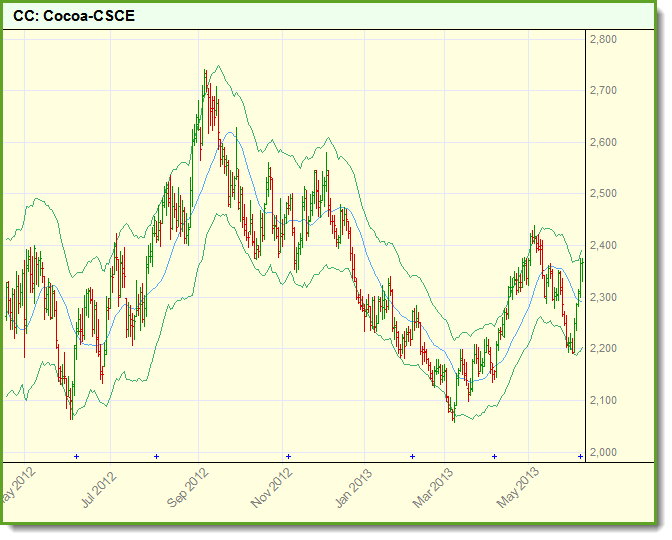
Task: Select the 2,700 price axis label
Action: coord(603,91)
